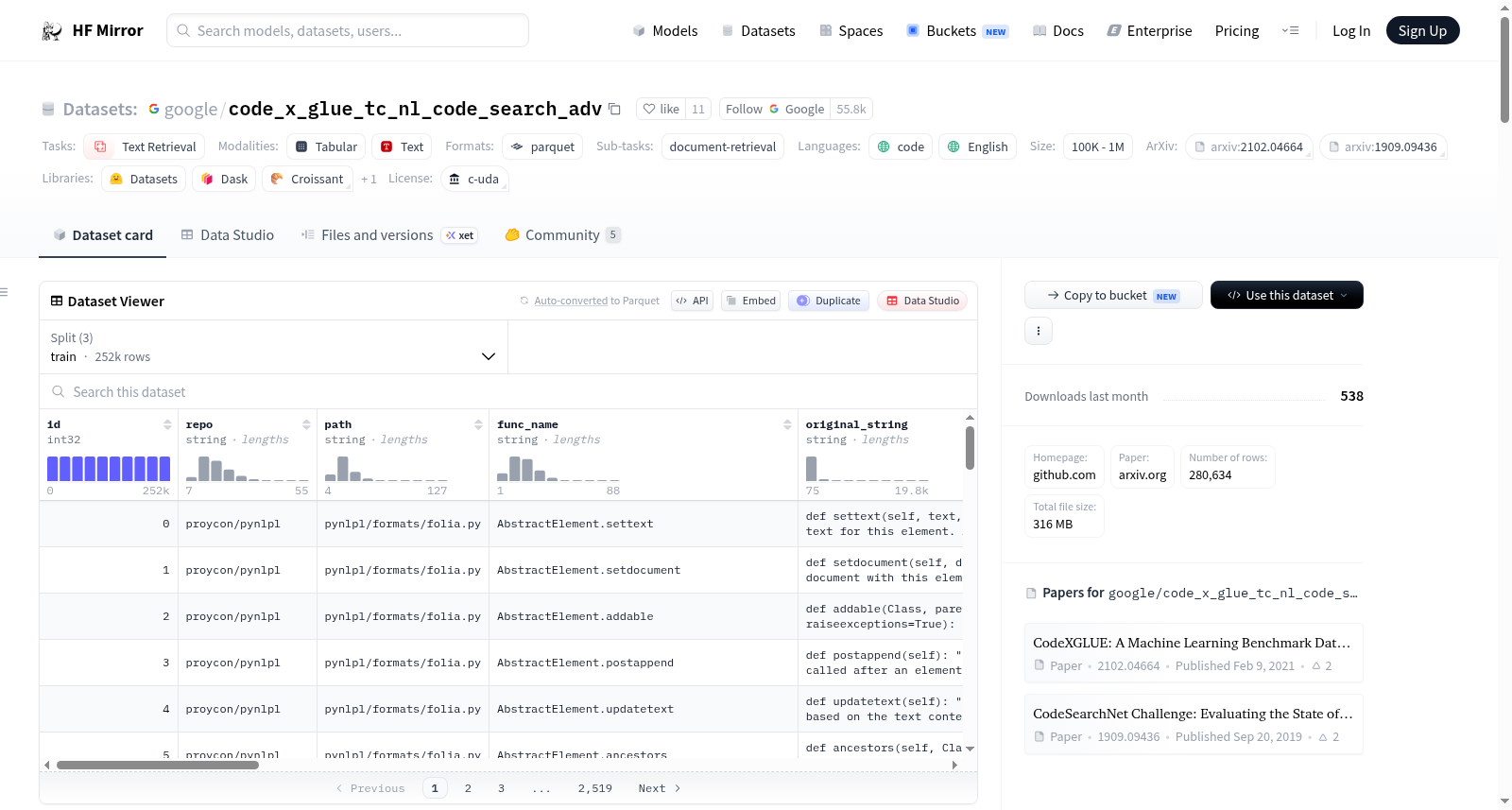The image size is (1512, 810).
Task: Sort the table by the func_name column
Action: pyautogui.click(x=787, y=424)
